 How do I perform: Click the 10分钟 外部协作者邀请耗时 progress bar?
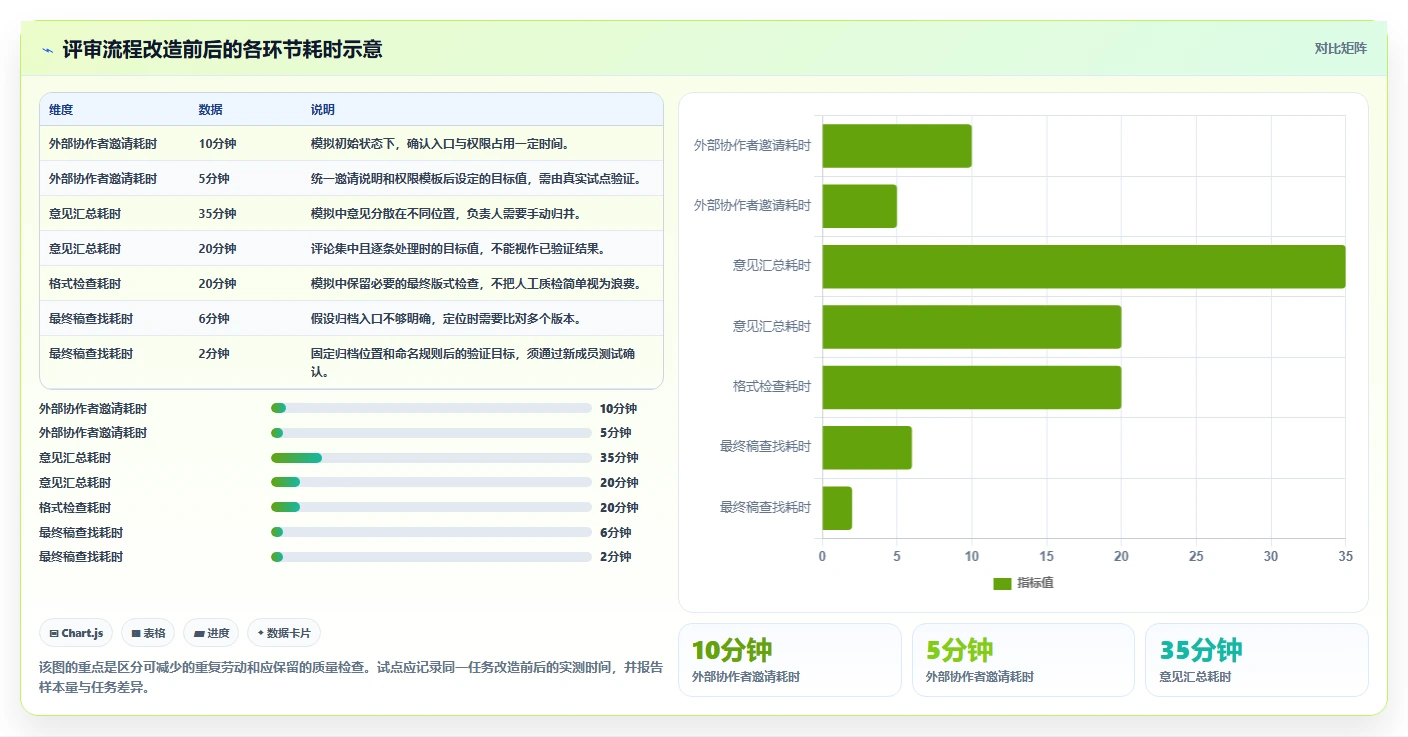(x=431, y=408)
